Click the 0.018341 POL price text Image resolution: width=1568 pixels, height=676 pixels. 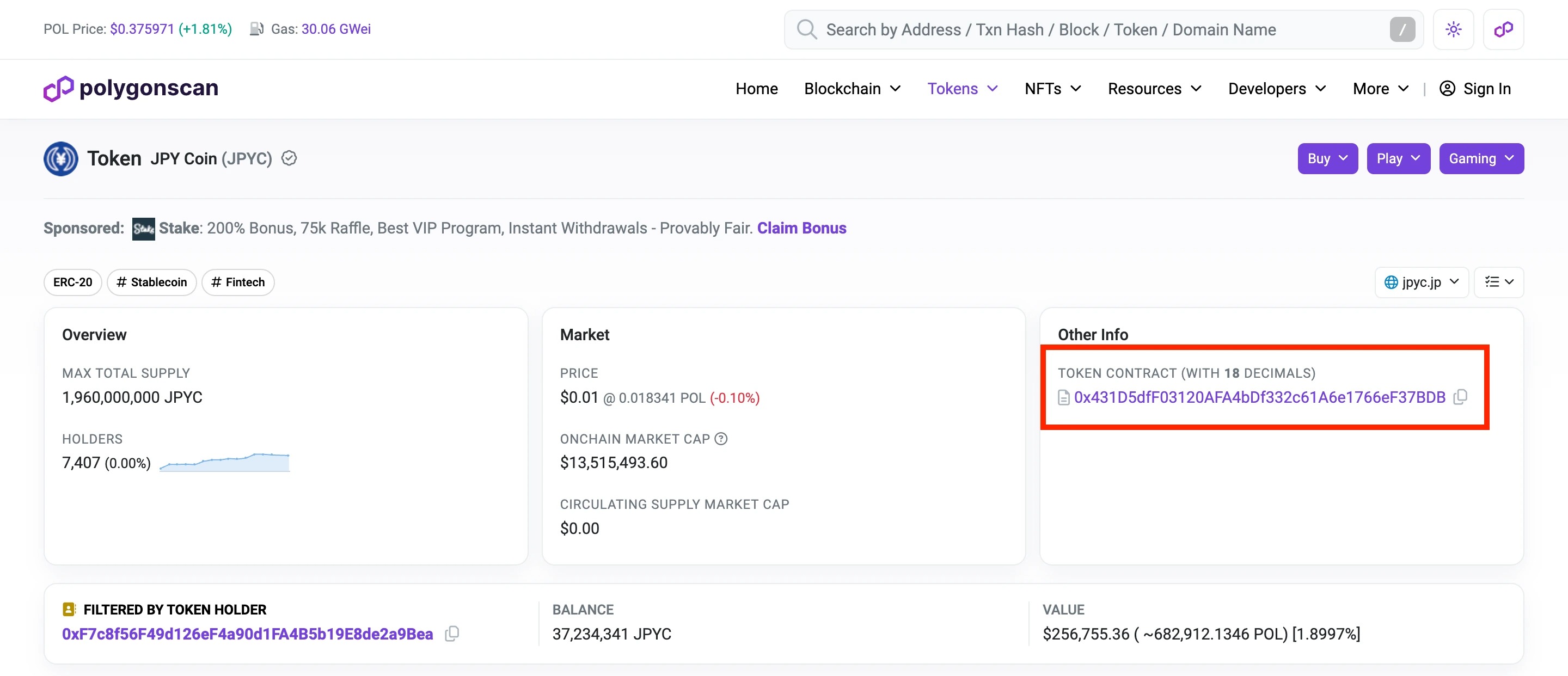[661, 398]
